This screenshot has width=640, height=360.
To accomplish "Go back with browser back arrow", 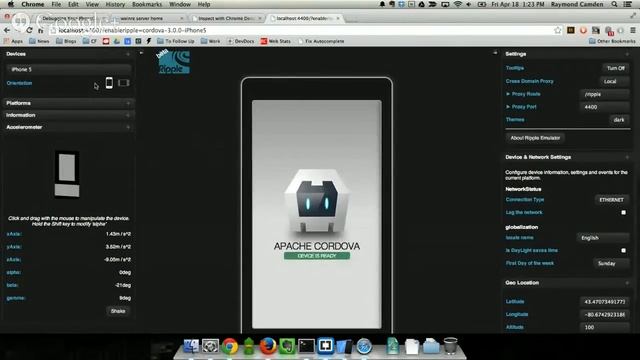I will coord(7,30).
